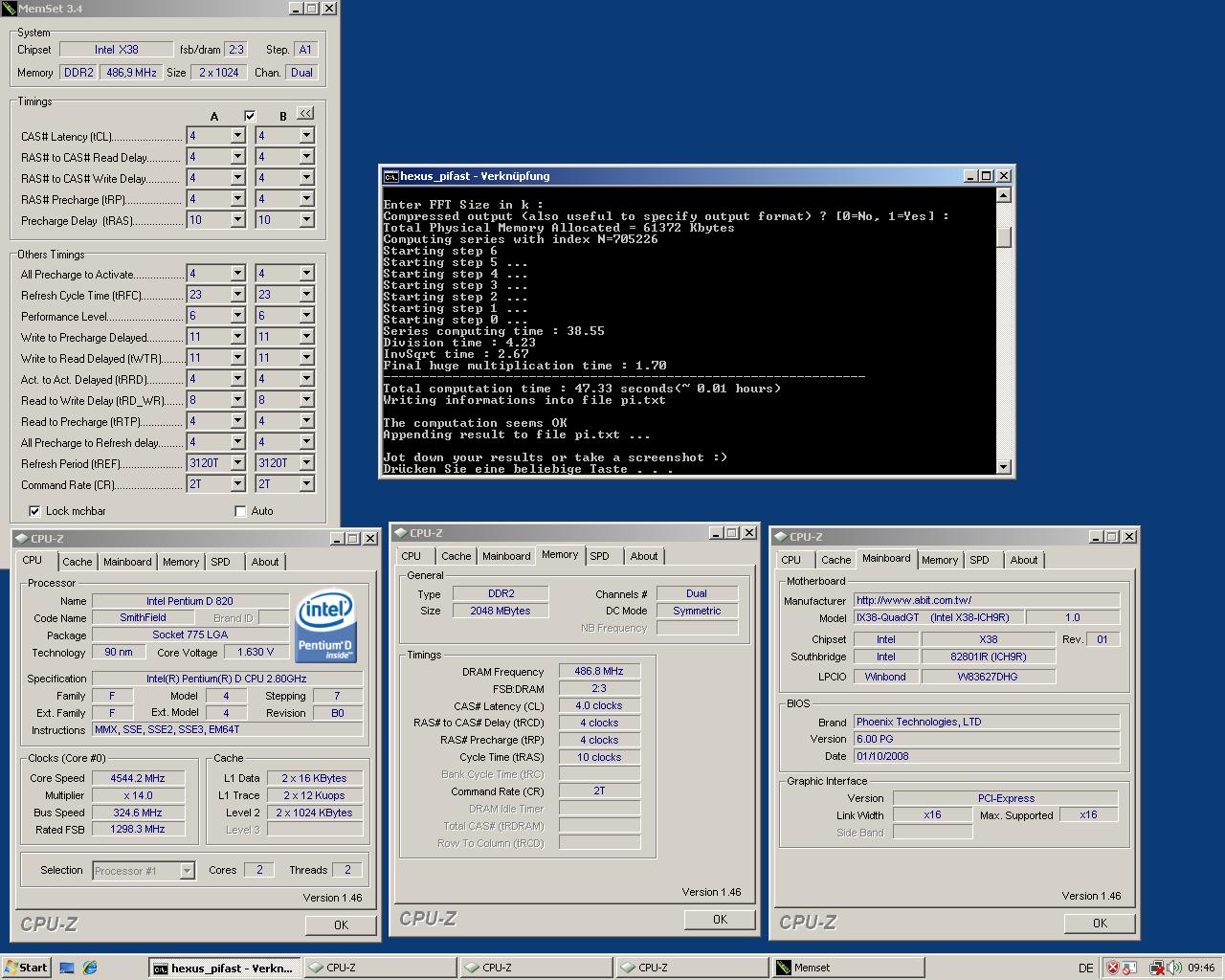Open the red security alert tray icon

pyautogui.click(x=1112, y=968)
